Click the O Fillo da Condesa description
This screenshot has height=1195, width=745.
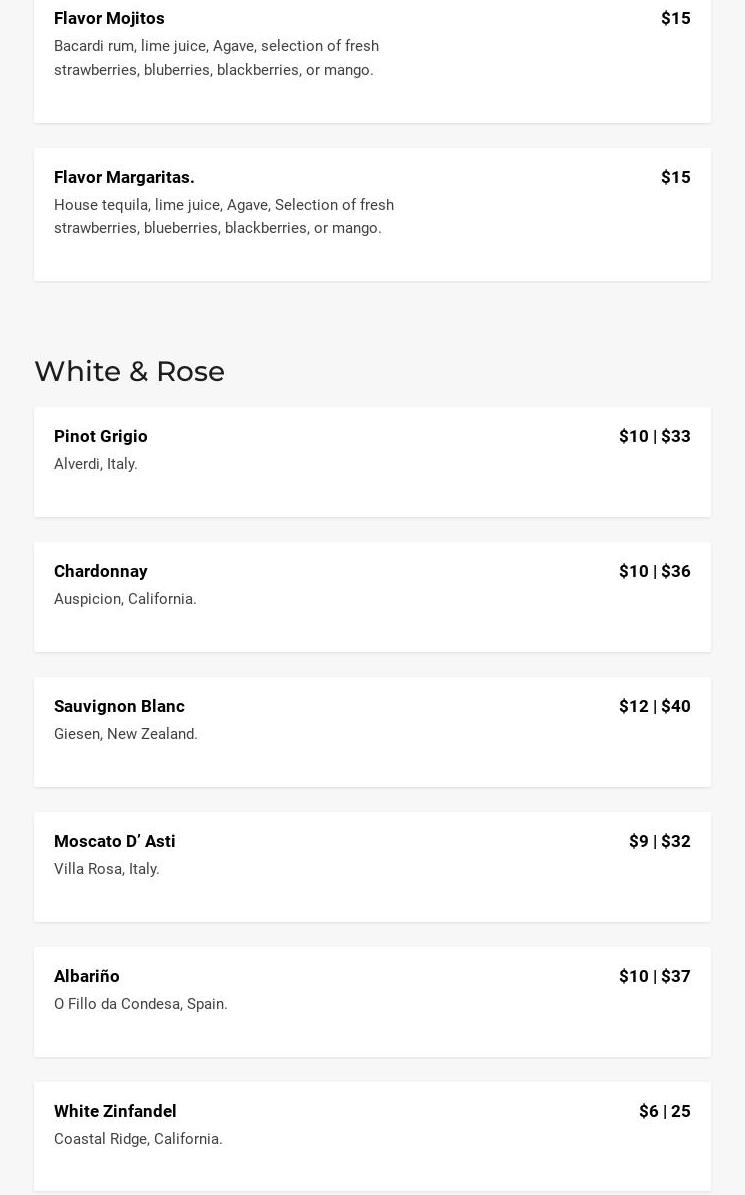pyautogui.click(x=141, y=1004)
